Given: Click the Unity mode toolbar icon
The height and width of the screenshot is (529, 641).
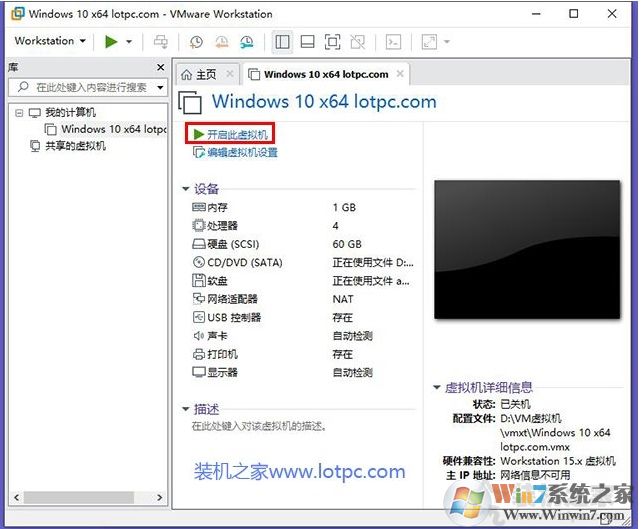Looking at the screenshot, I should point(358,41).
